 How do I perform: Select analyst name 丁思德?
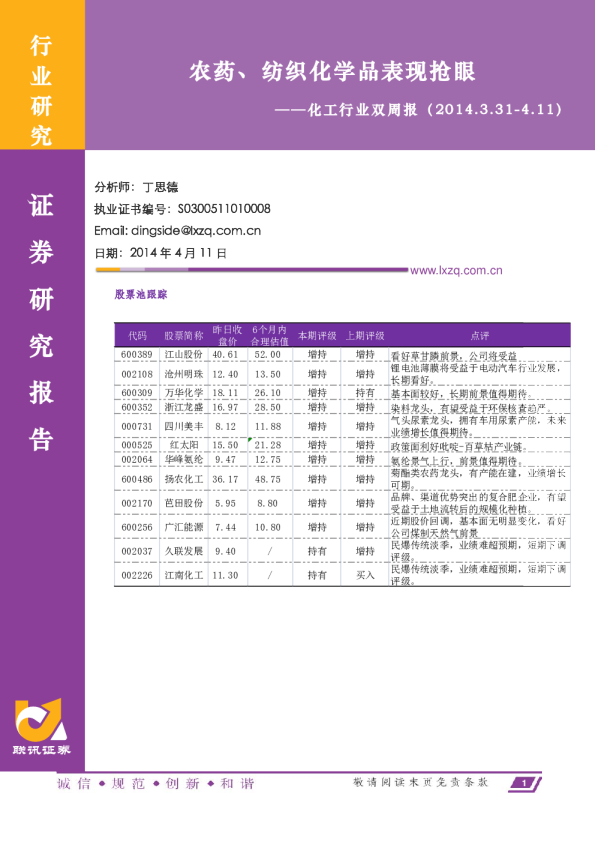click(161, 187)
